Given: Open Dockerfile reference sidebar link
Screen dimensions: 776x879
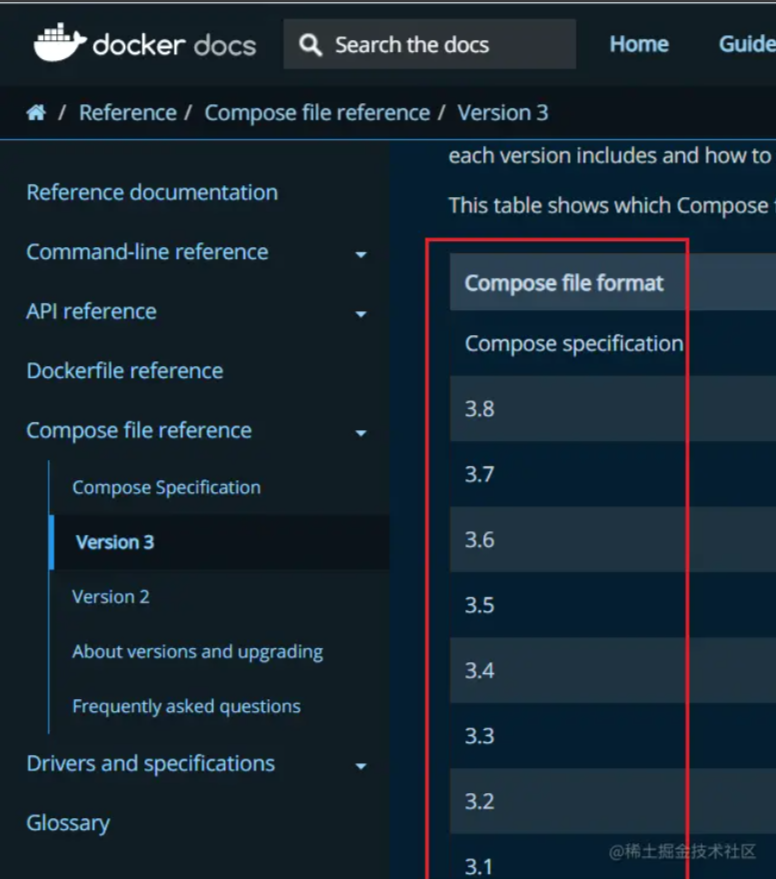Looking at the screenshot, I should coord(124,371).
